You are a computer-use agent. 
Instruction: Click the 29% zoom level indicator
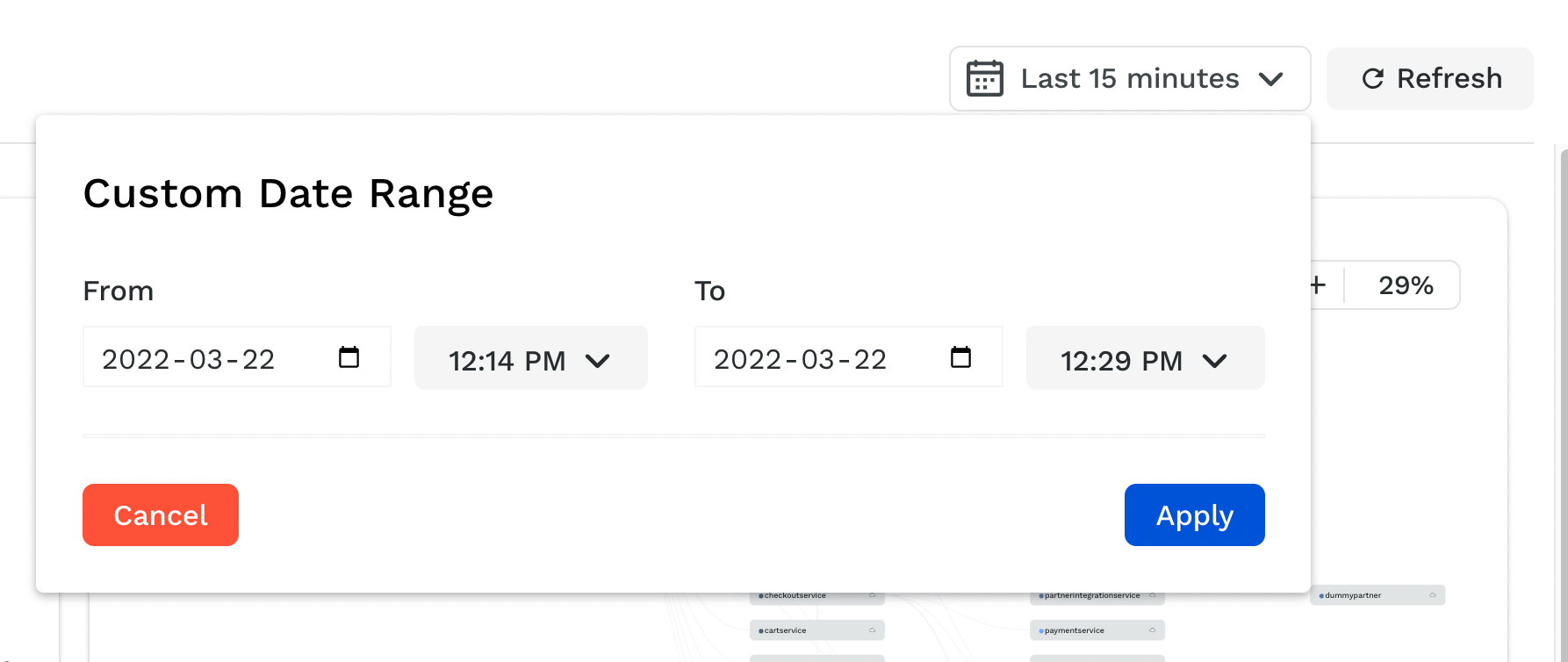click(1405, 285)
